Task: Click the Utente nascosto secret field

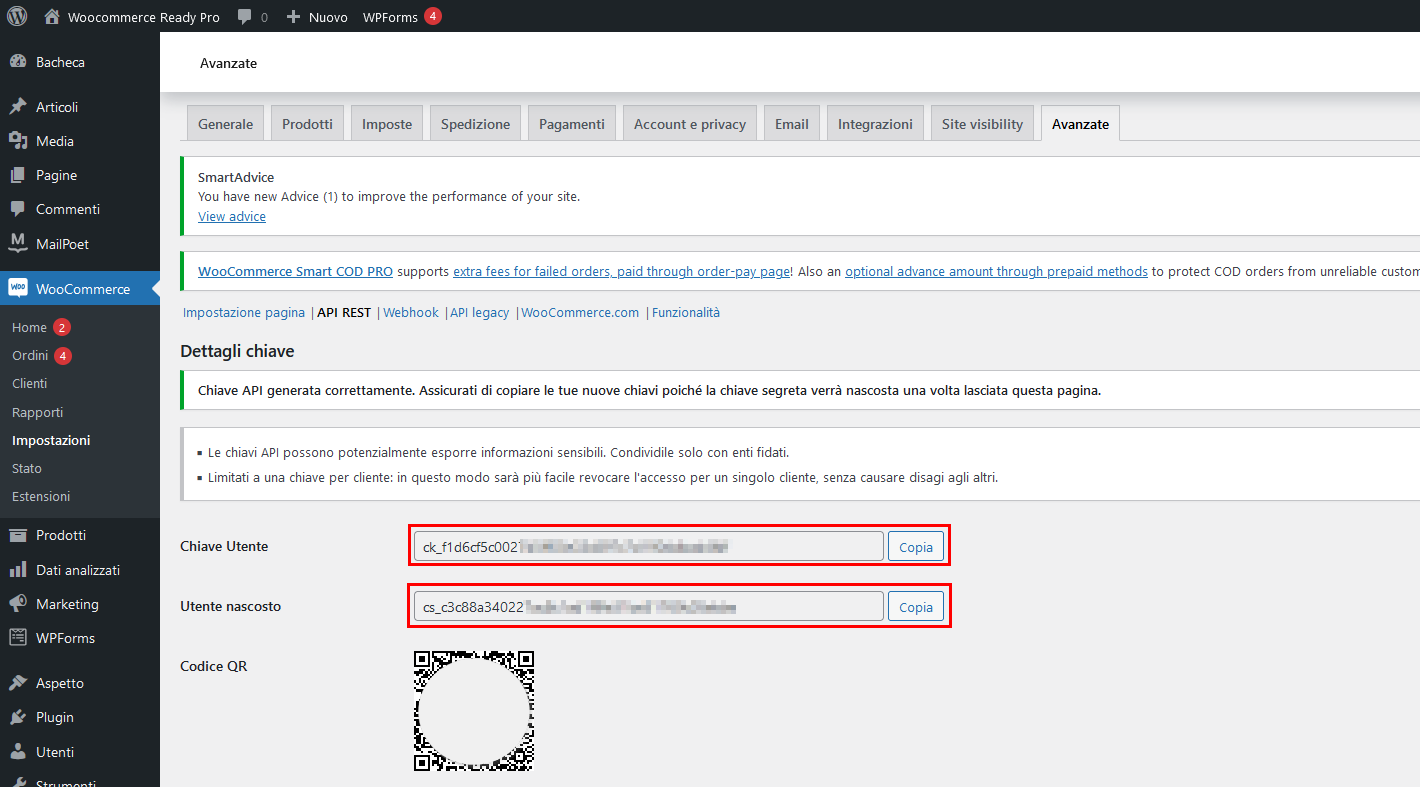Action: point(649,606)
